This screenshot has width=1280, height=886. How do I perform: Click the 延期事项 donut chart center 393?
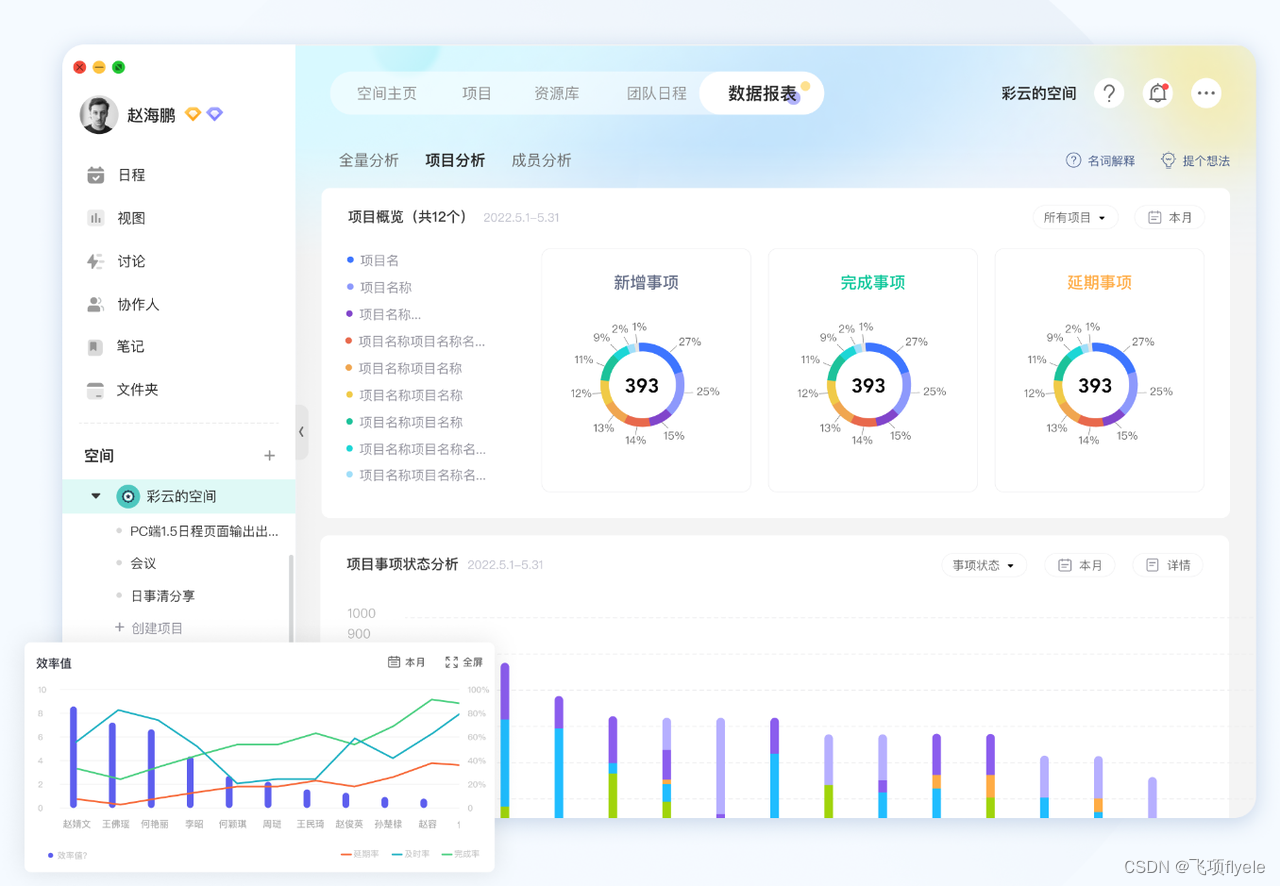pyautogui.click(x=1095, y=385)
